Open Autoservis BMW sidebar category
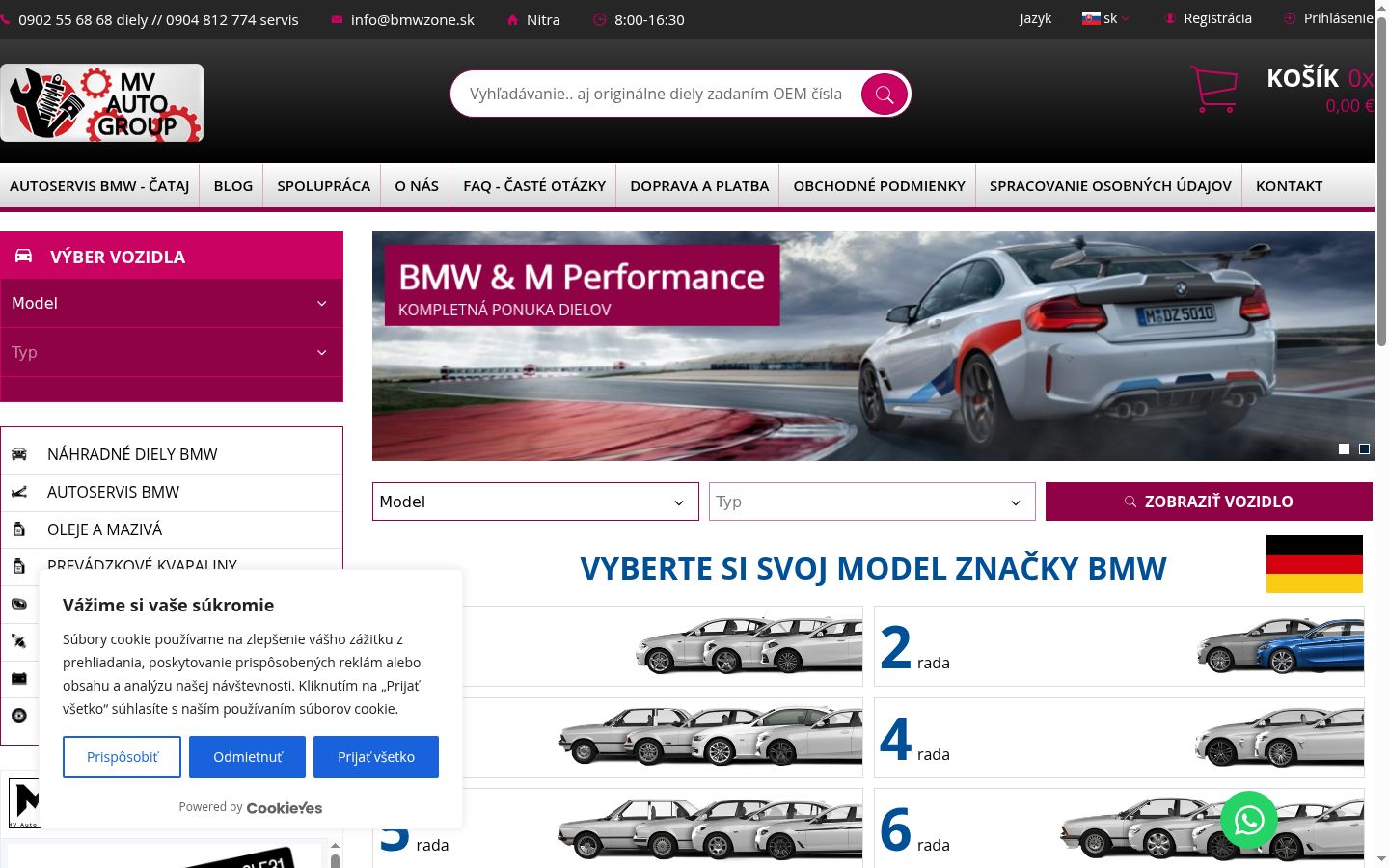Image resolution: width=1389 pixels, height=868 pixels. pos(172,492)
